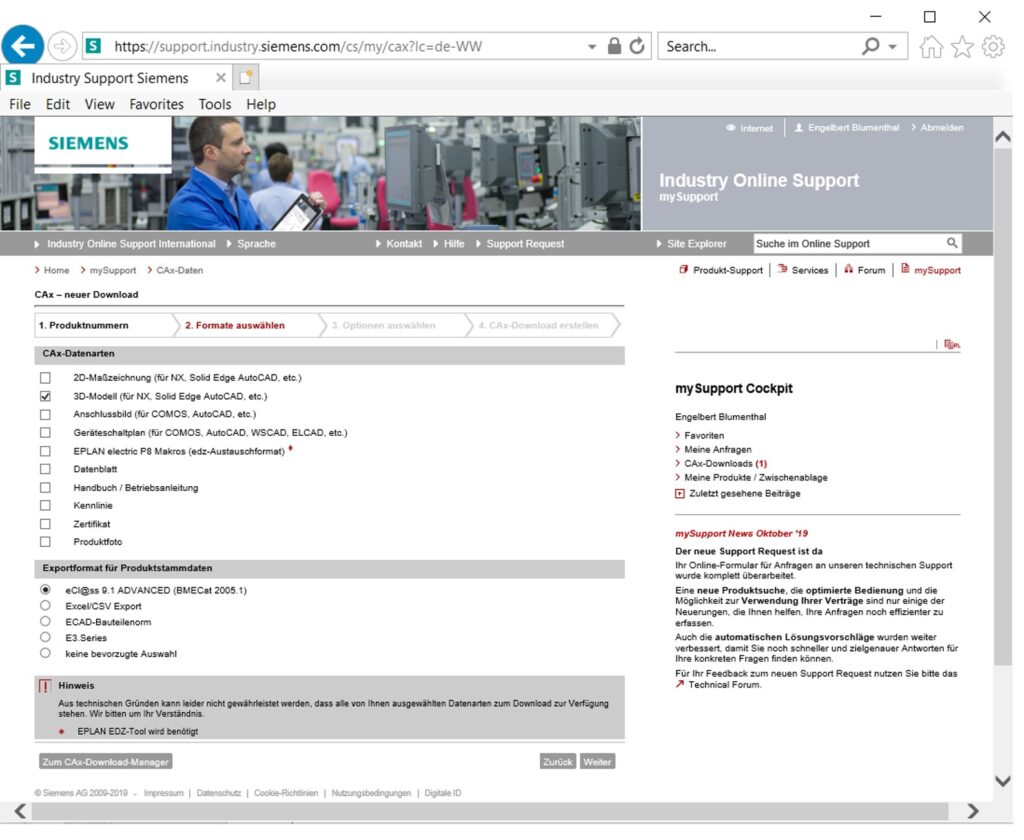The image size is (1024, 840).
Task: Check the Zertifikat checkbox
Action: tap(45, 524)
